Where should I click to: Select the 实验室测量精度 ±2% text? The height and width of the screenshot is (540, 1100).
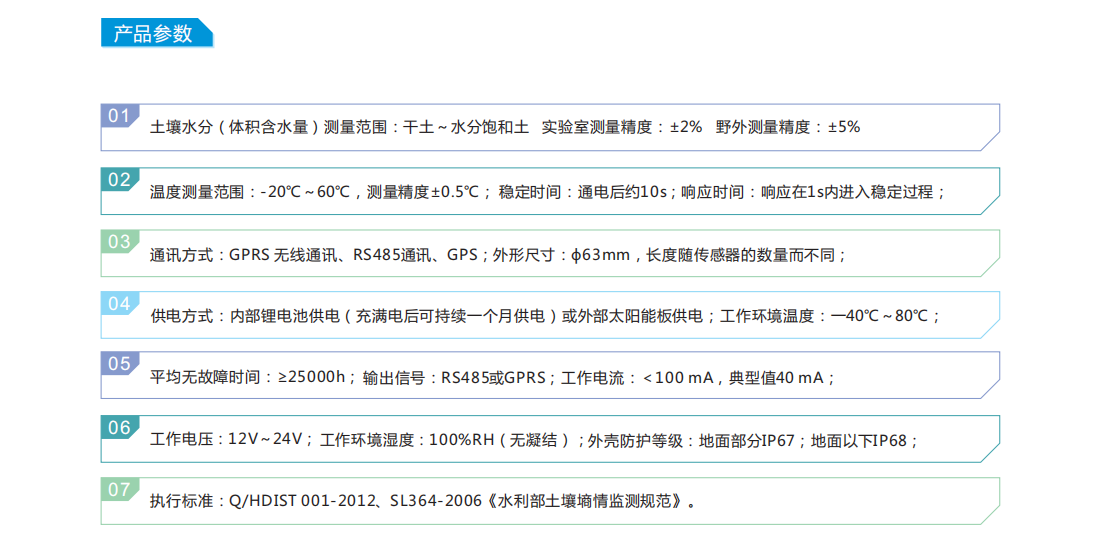(x=621, y=128)
